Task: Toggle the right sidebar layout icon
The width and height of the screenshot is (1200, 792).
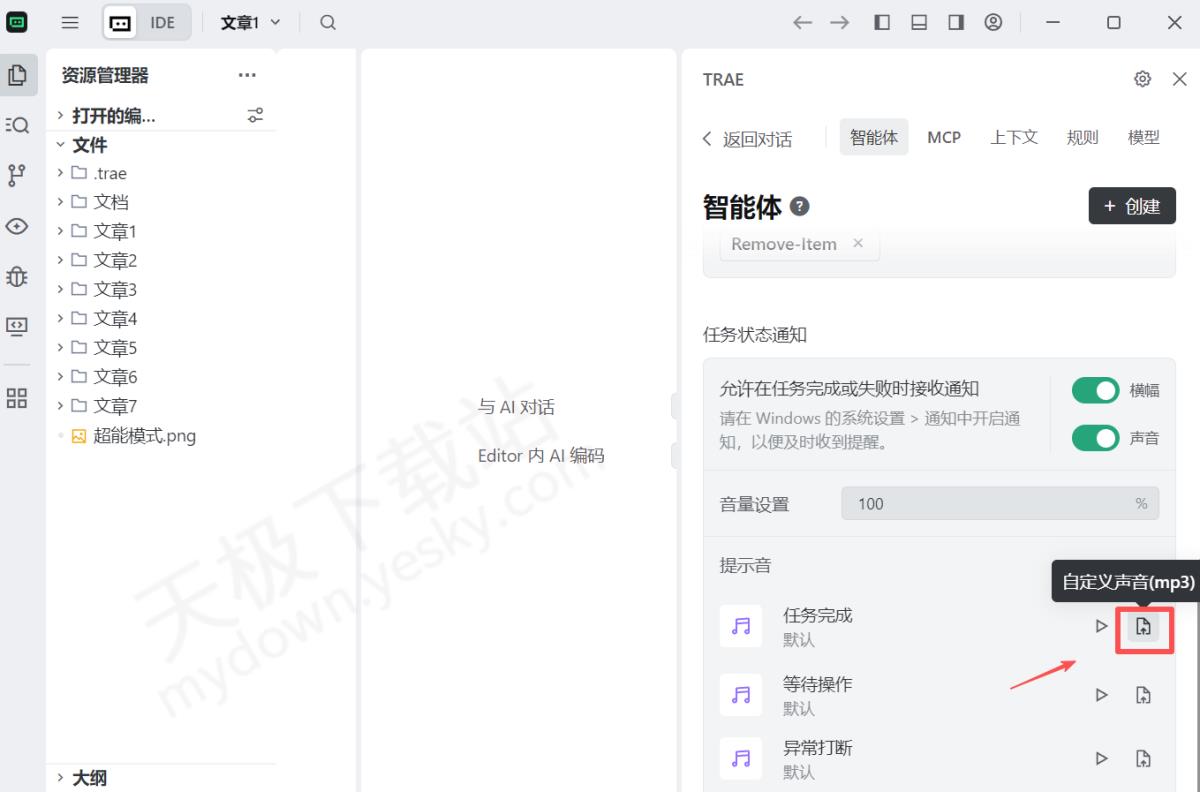Action: tap(956, 22)
